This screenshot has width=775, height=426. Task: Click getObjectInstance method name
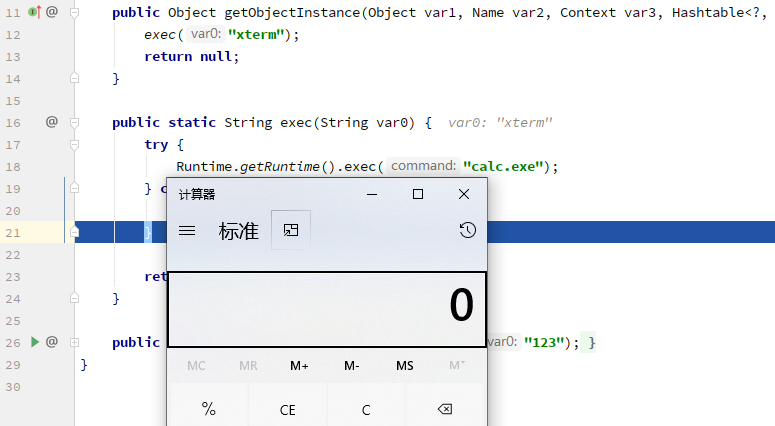292,13
